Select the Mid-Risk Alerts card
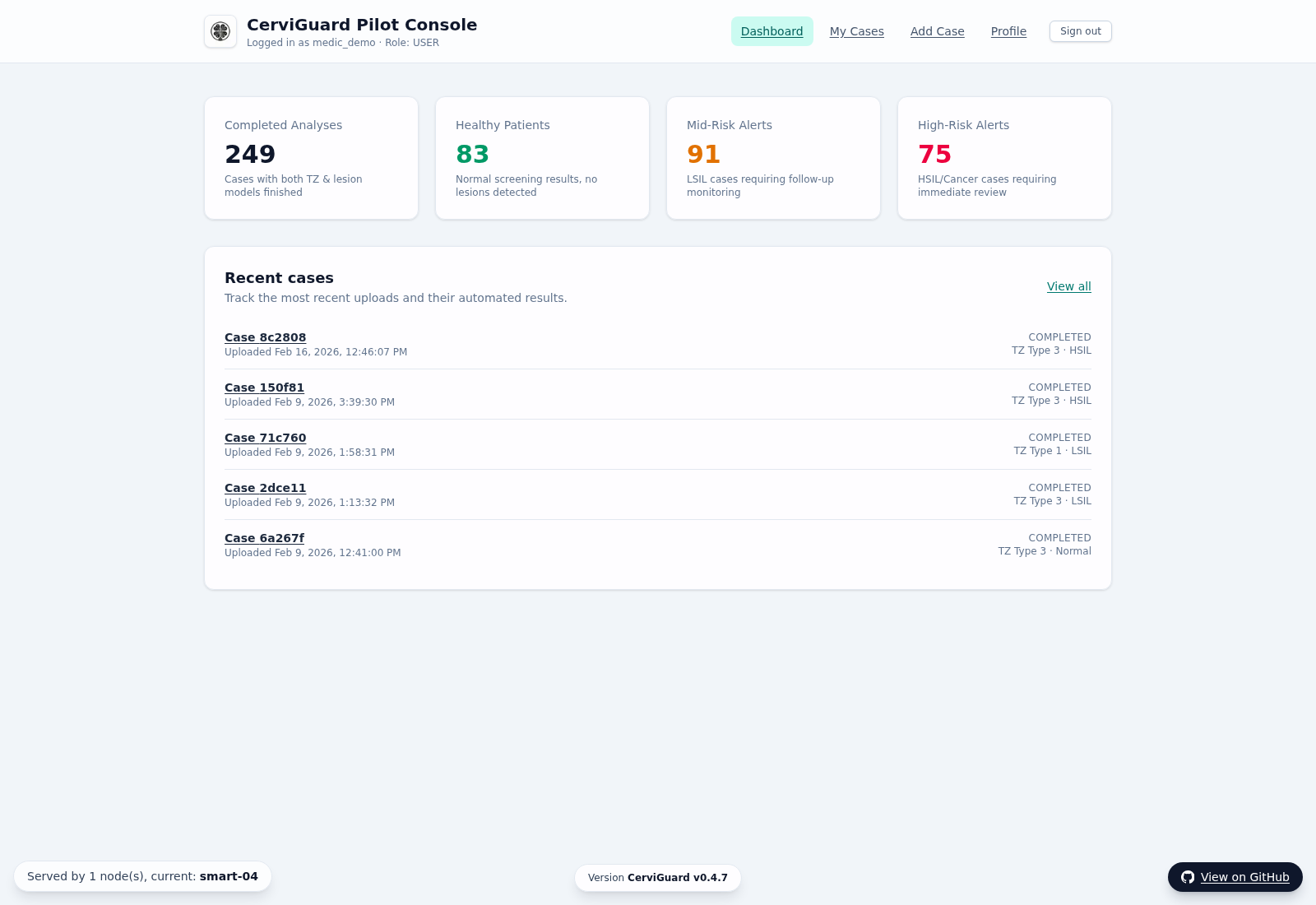Image resolution: width=1316 pixels, height=905 pixels. (x=773, y=157)
